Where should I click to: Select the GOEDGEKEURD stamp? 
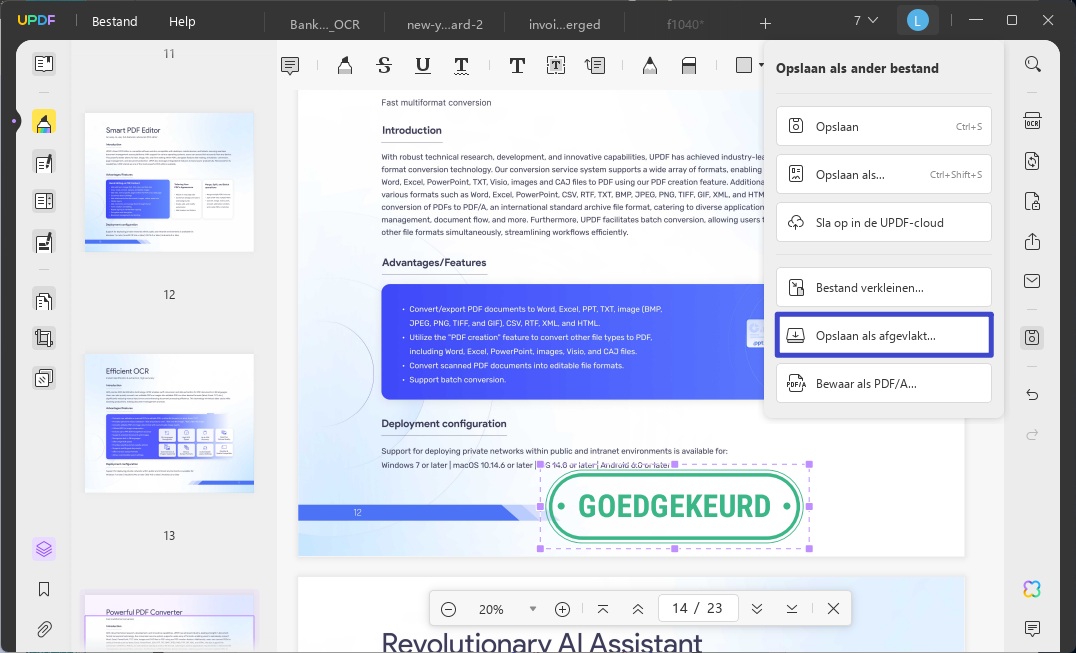pos(675,506)
